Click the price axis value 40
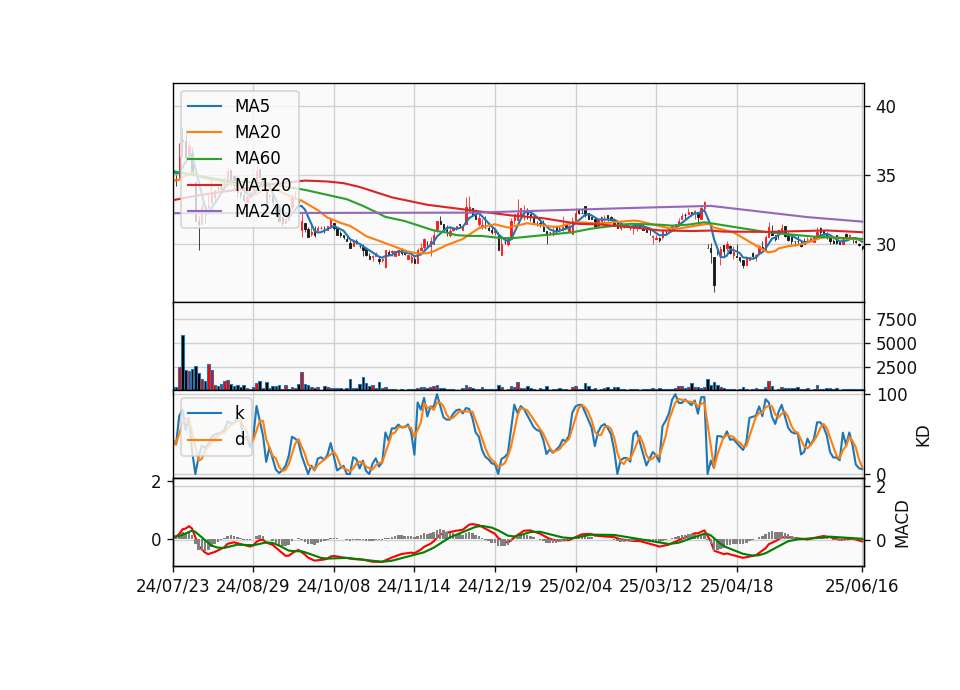The width and height of the screenshot is (960, 690). [885, 107]
